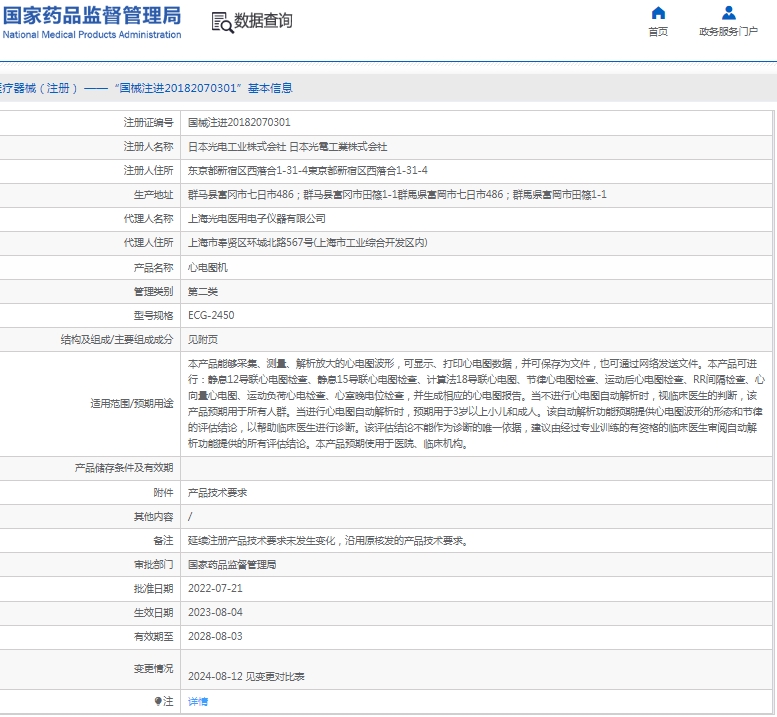Click the 注册证编号 row label
Image resolution: width=777 pixels, height=717 pixels.
[x=149, y=122]
